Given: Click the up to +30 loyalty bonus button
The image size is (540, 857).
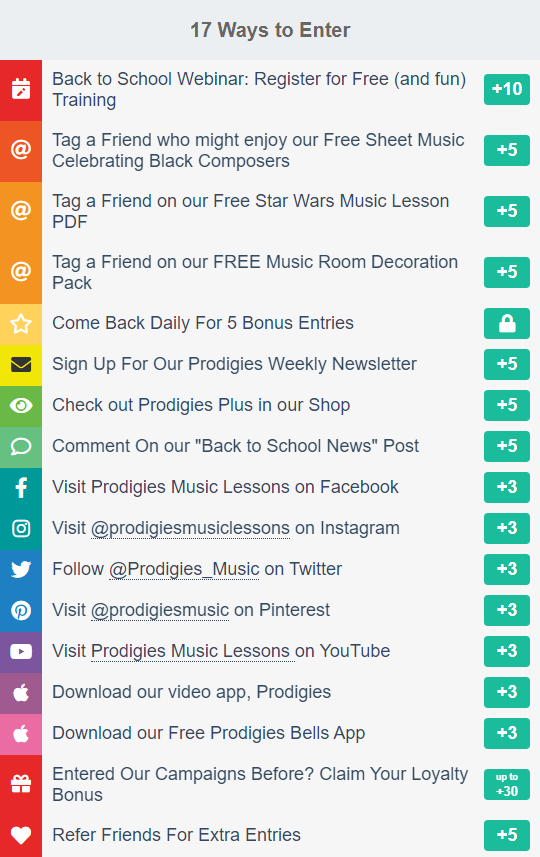Looking at the screenshot, I should click(x=507, y=784).
